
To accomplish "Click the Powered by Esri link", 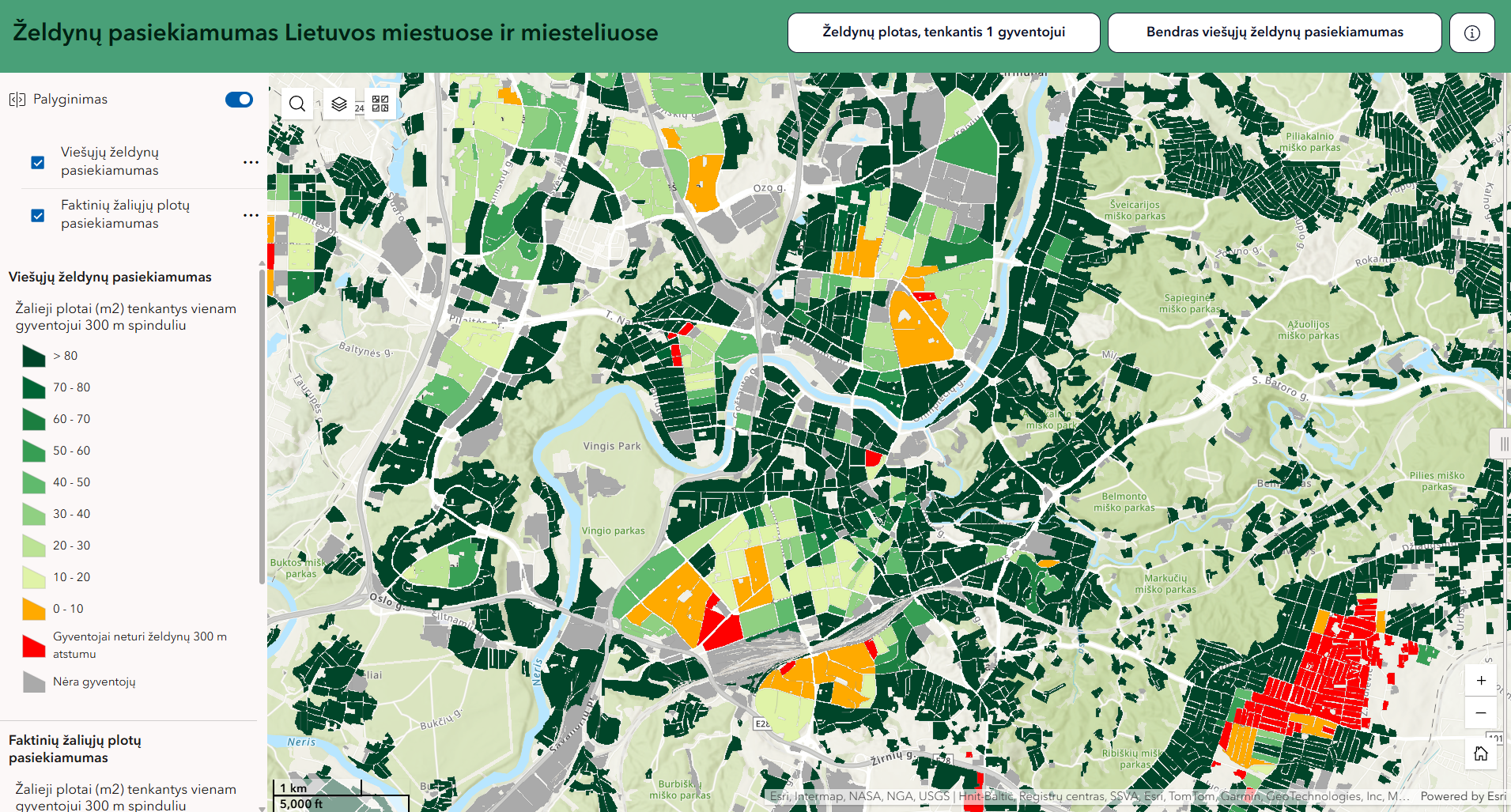I will tap(1463, 796).
